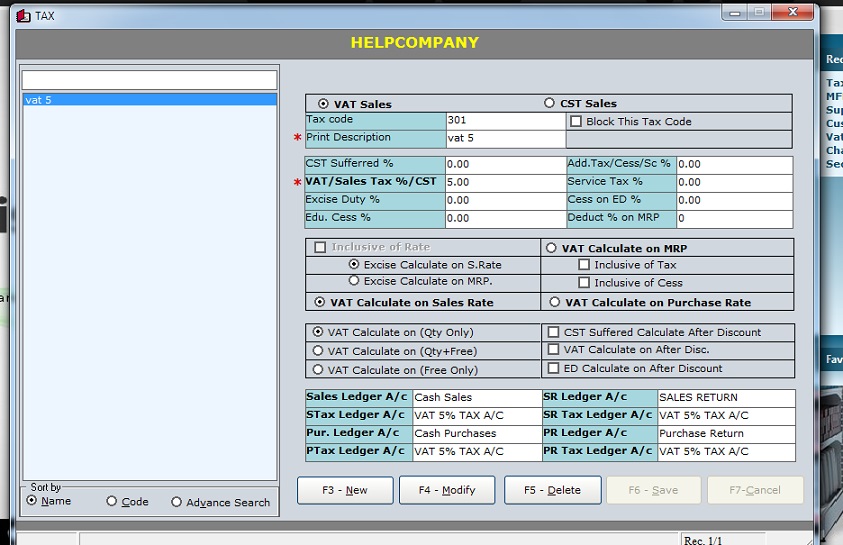Choose Excise Calculate on MRP option
The width and height of the screenshot is (843, 545).
(x=353, y=282)
